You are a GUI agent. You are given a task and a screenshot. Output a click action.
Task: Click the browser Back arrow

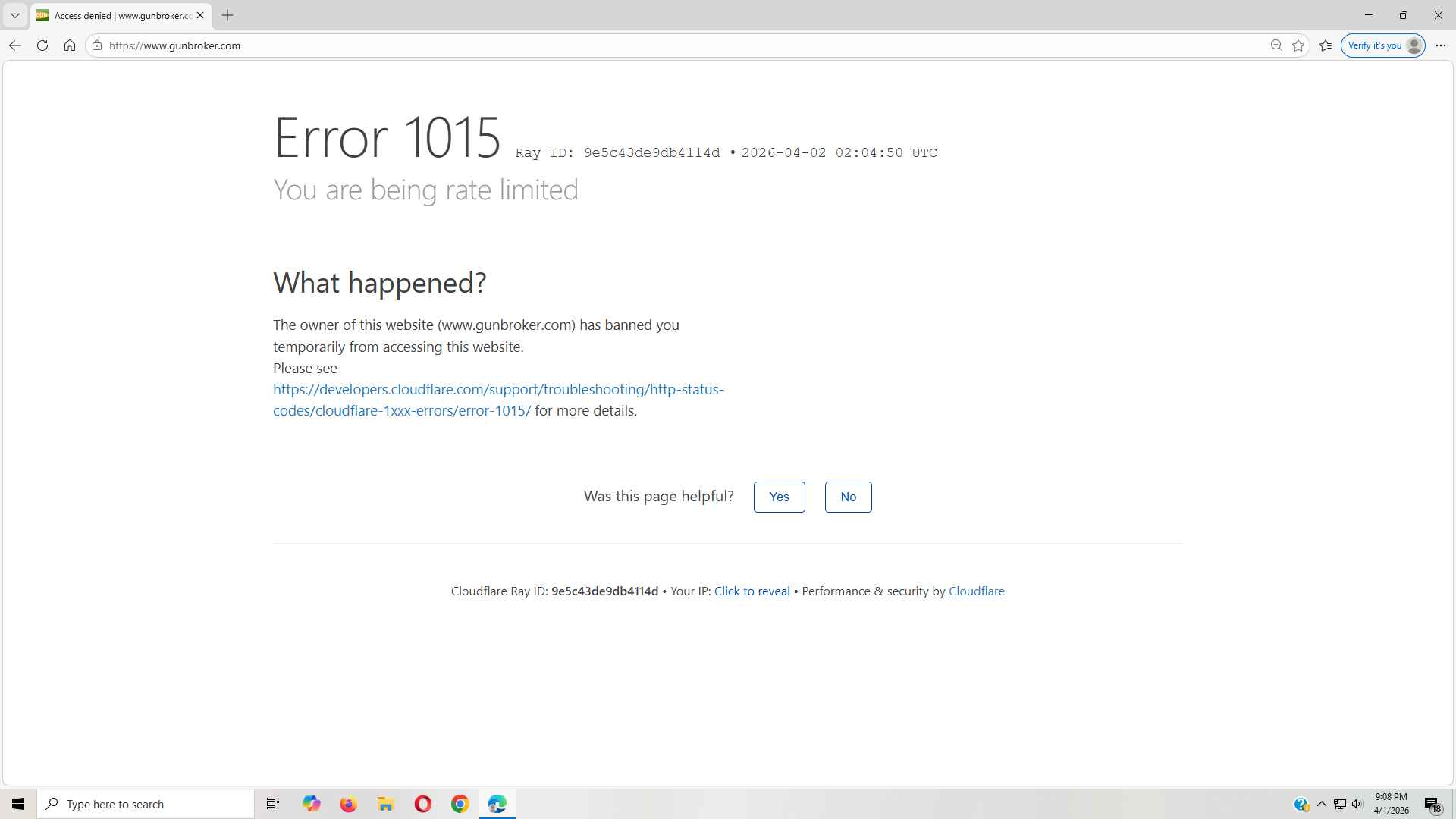15,45
